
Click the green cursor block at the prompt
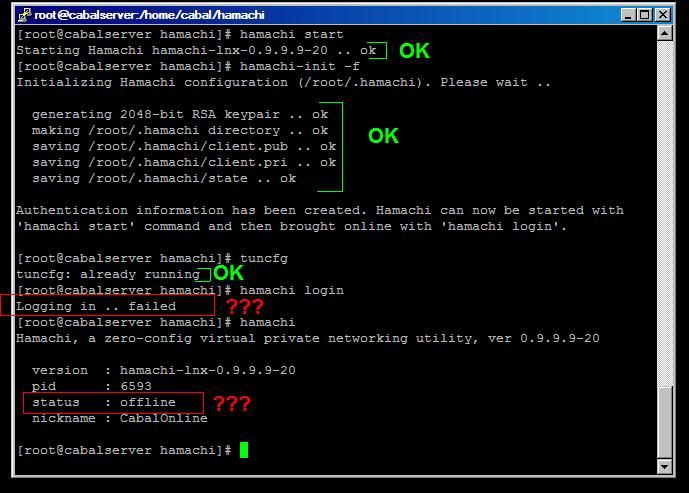(243, 450)
